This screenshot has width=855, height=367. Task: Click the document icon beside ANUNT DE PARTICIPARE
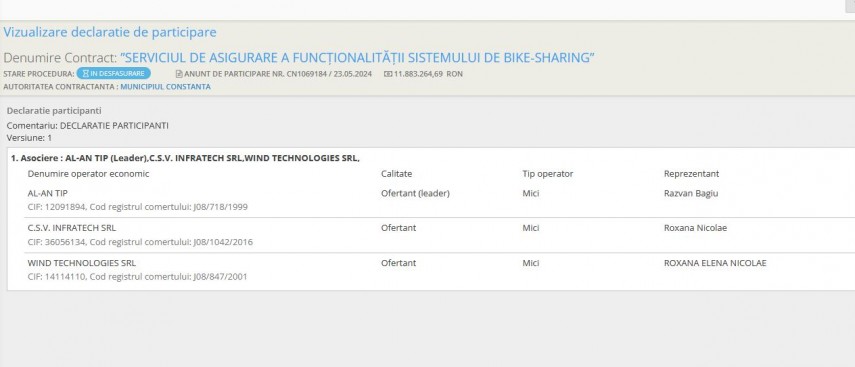tap(179, 74)
